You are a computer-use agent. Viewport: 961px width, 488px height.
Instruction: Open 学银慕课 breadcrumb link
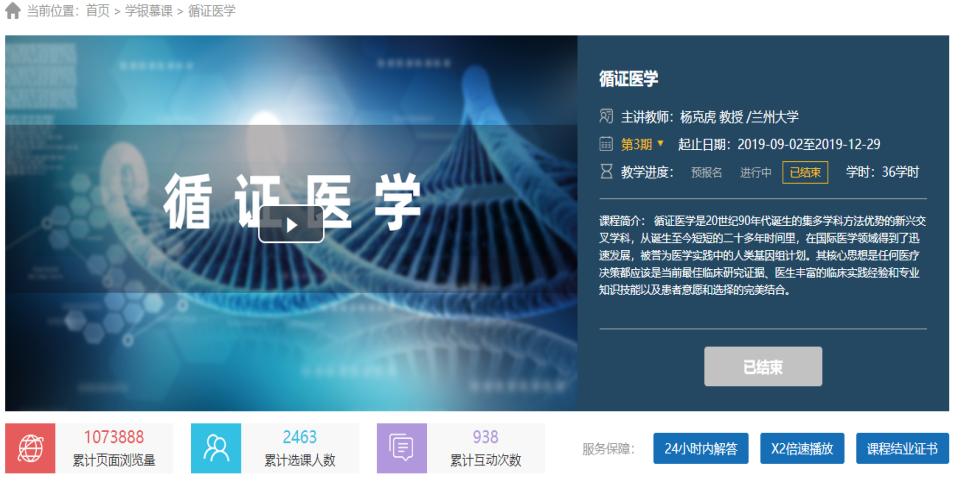149,10
